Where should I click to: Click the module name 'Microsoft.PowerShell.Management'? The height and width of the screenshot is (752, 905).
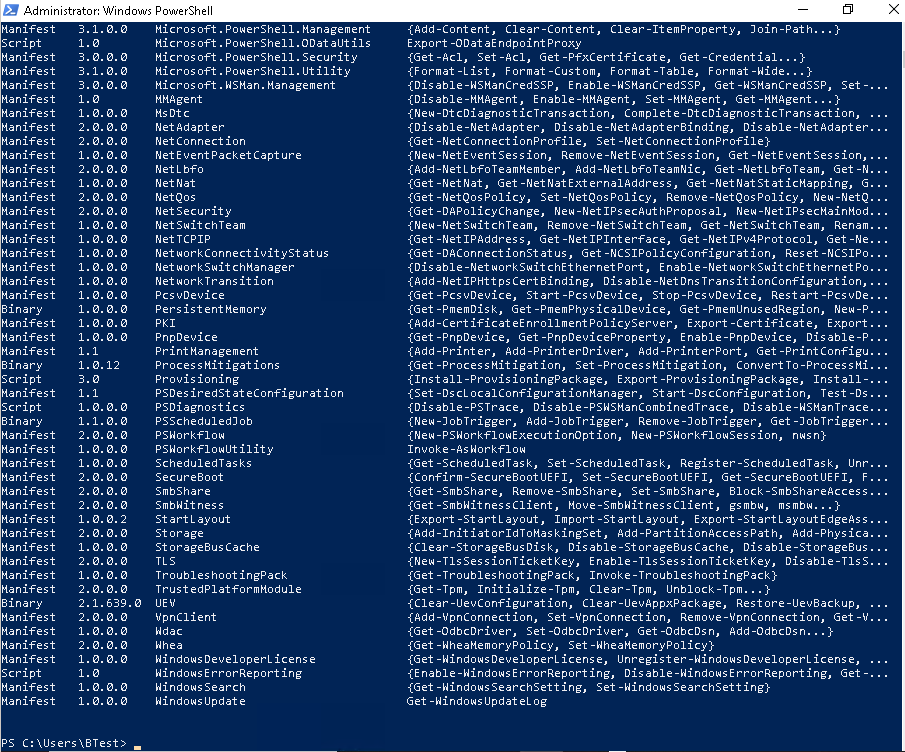263,29
